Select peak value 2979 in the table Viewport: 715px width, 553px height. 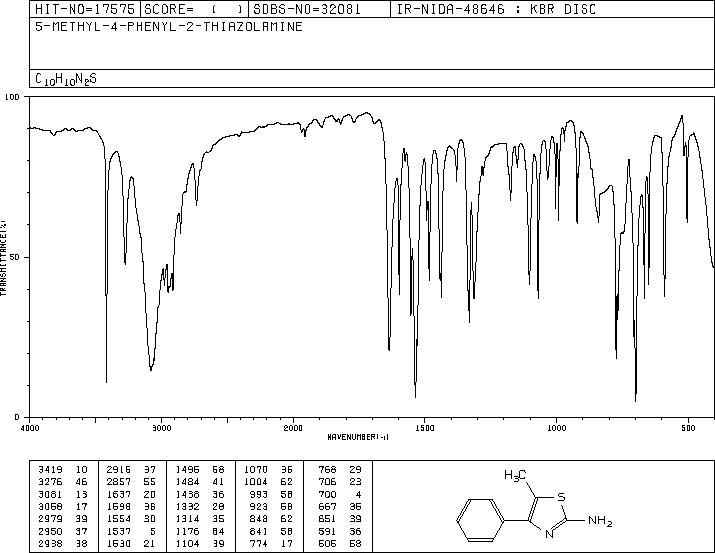click(50, 519)
